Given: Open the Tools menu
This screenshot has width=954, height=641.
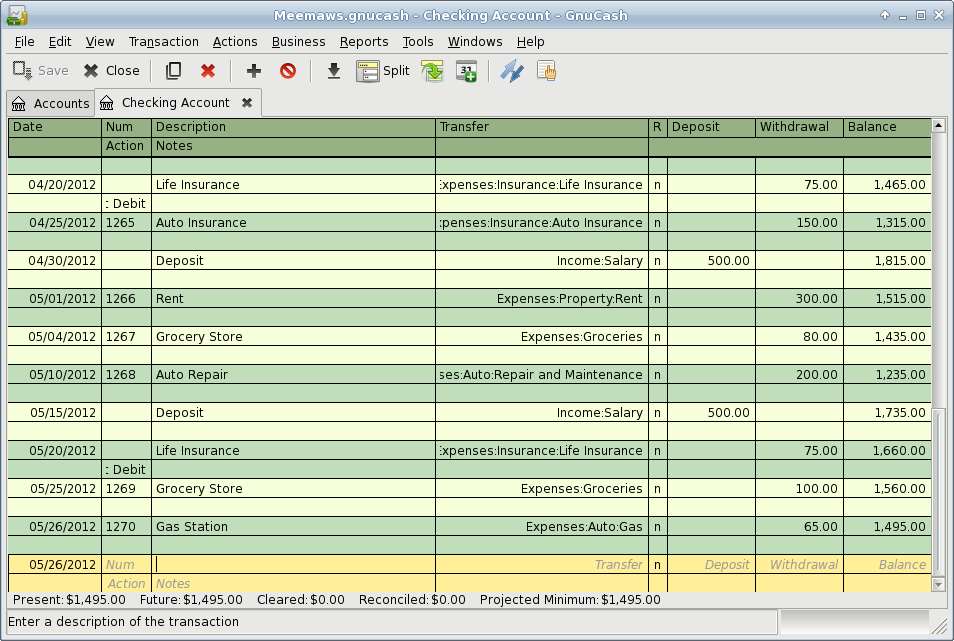Looking at the screenshot, I should click(x=418, y=41).
